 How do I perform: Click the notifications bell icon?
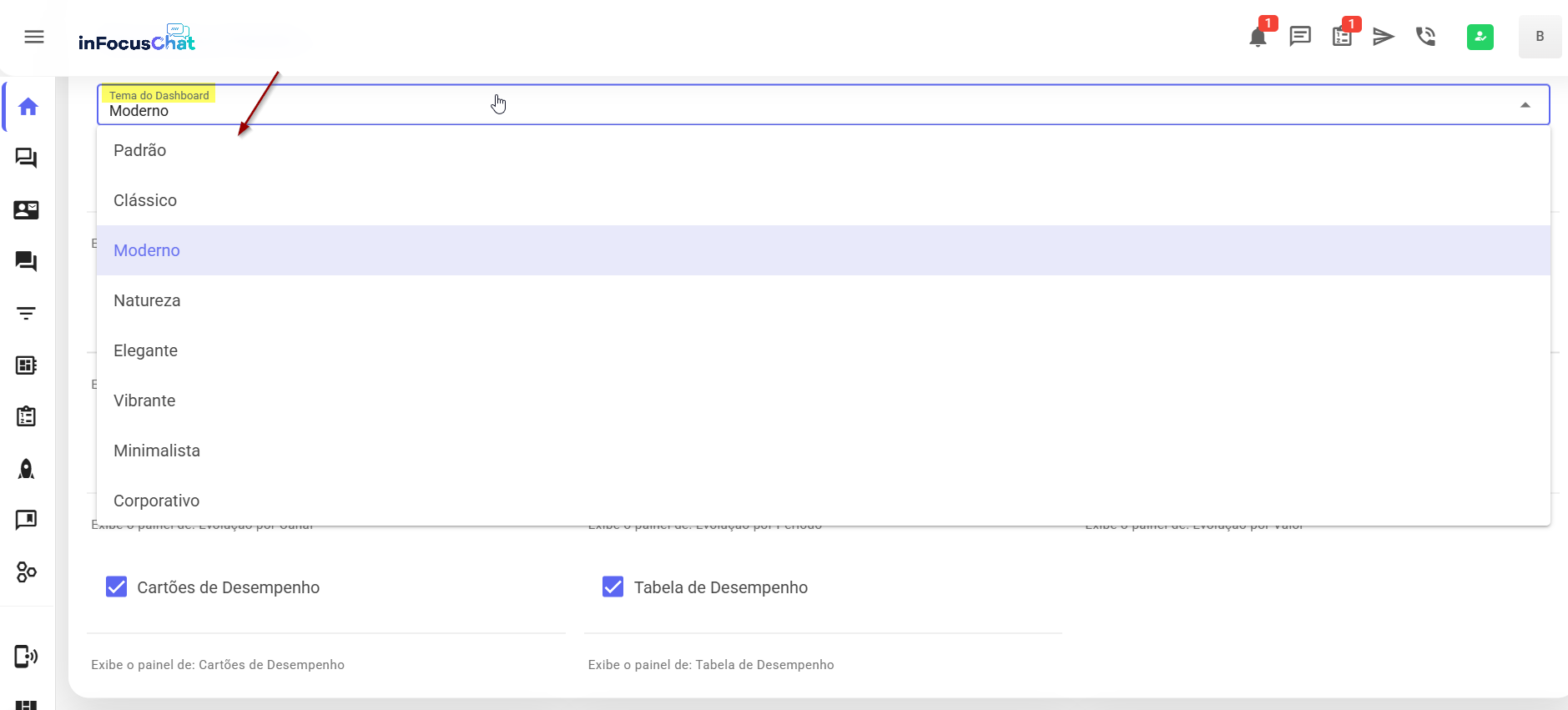pos(1258,38)
